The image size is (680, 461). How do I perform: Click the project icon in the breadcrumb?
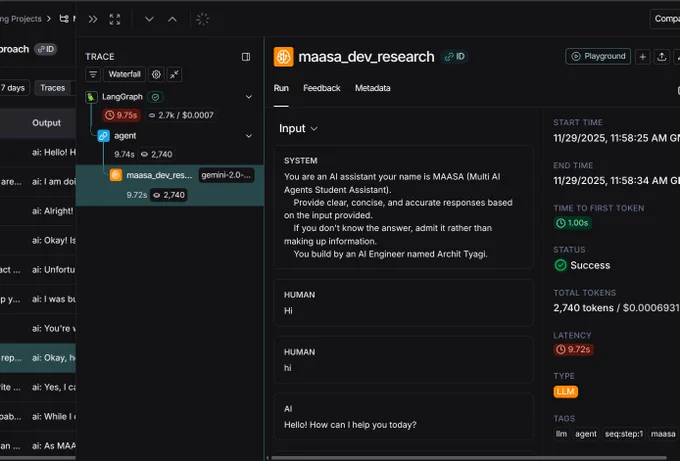(x=64, y=19)
